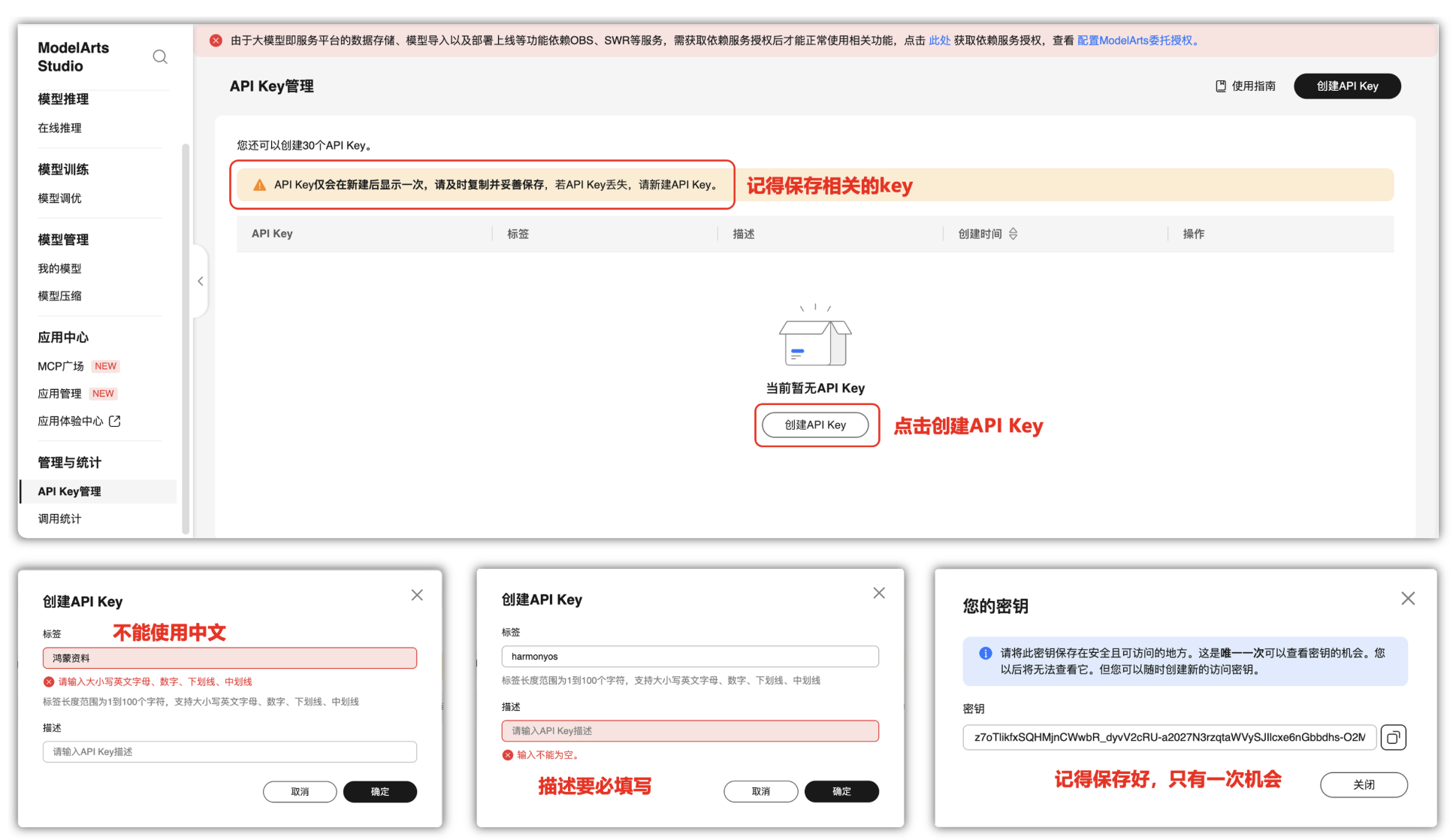Image resolution: width=1456 pixels, height=840 pixels.
Task: Collapse the left sidebar with chevron handle
Action: pyautogui.click(x=201, y=281)
